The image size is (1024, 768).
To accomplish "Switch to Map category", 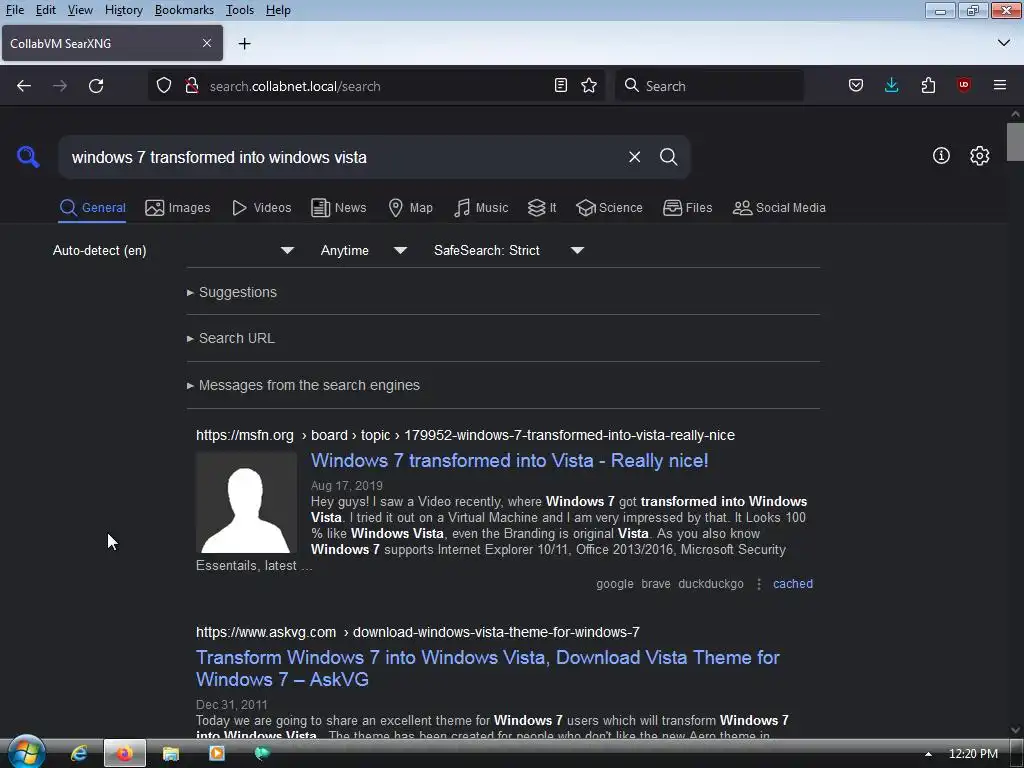I will (x=411, y=208).
